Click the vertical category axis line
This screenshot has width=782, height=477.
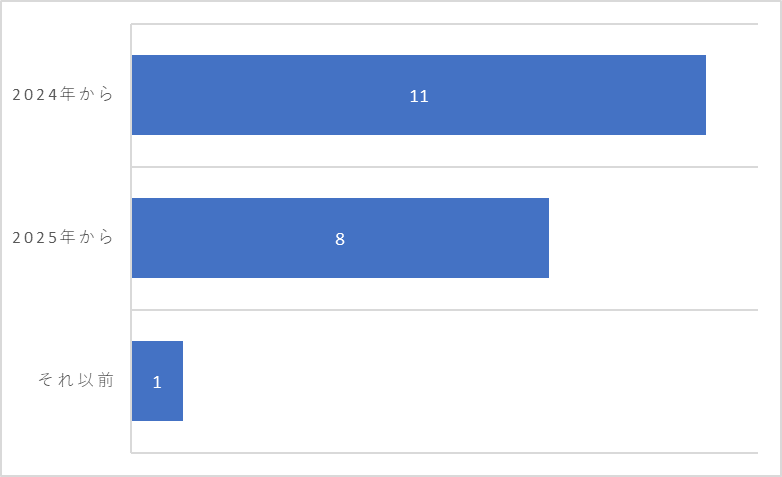pyautogui.click(x=131, y=238)
